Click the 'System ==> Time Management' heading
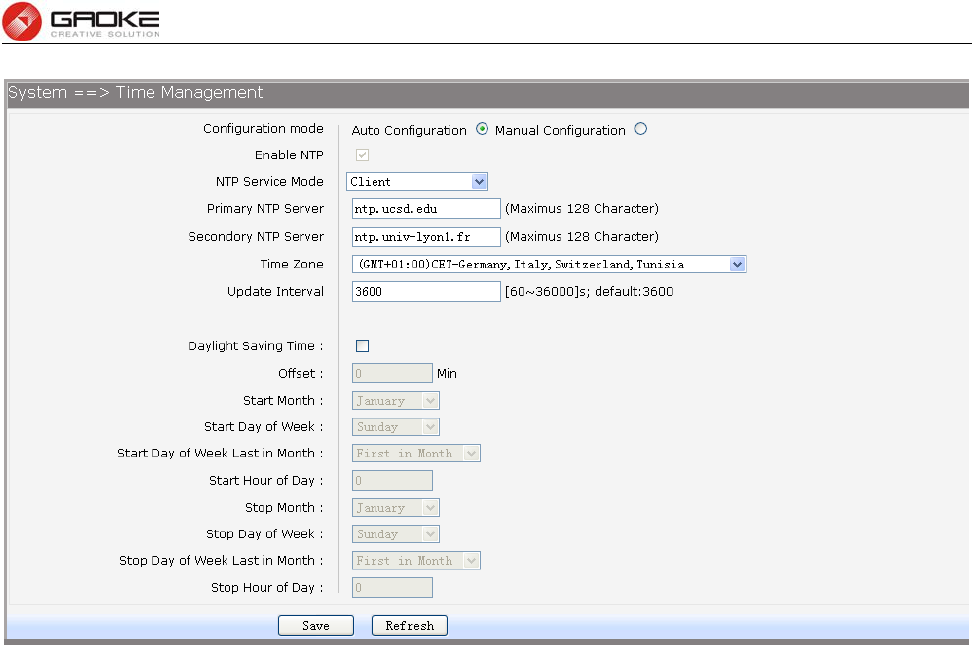 pyautogui.click(x=136, y=92)
